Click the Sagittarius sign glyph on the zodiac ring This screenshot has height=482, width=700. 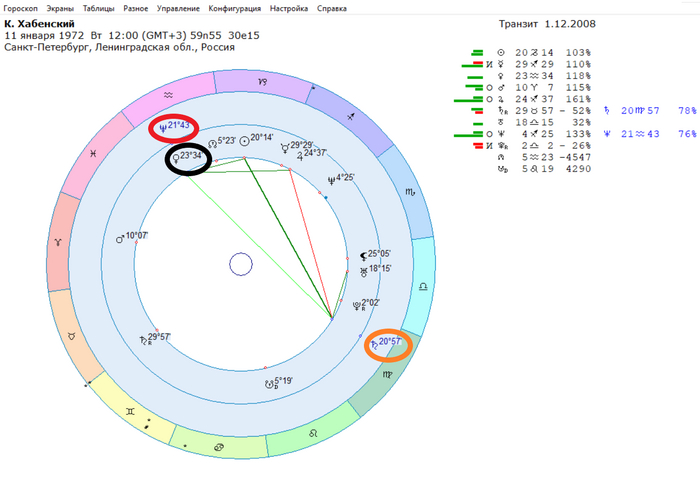[x=351, y=116]
